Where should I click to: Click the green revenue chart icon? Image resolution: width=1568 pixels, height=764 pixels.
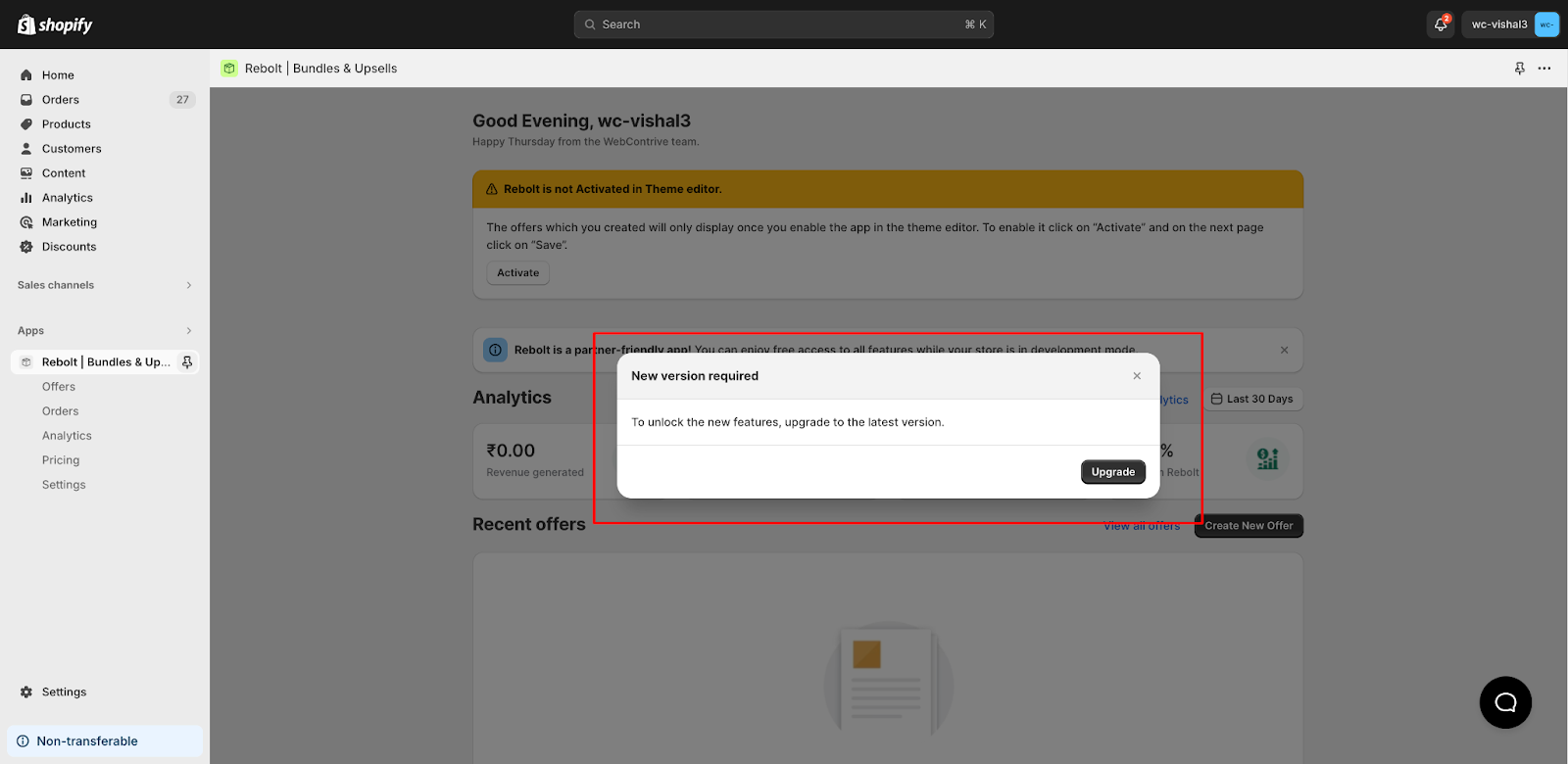(x=1268, y=458)
